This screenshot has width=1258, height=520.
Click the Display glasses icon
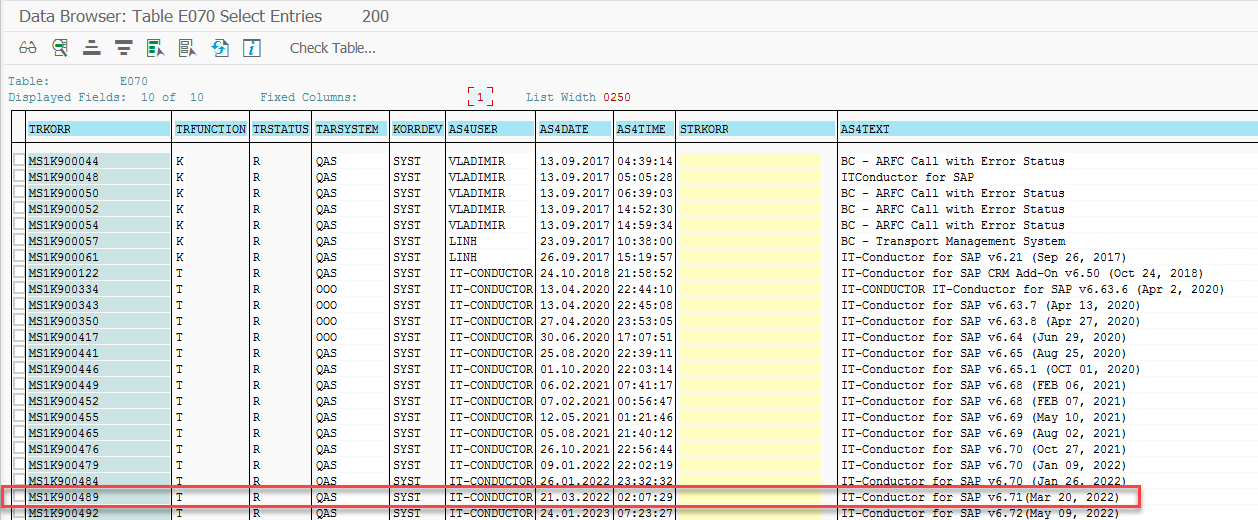[28, 48]
